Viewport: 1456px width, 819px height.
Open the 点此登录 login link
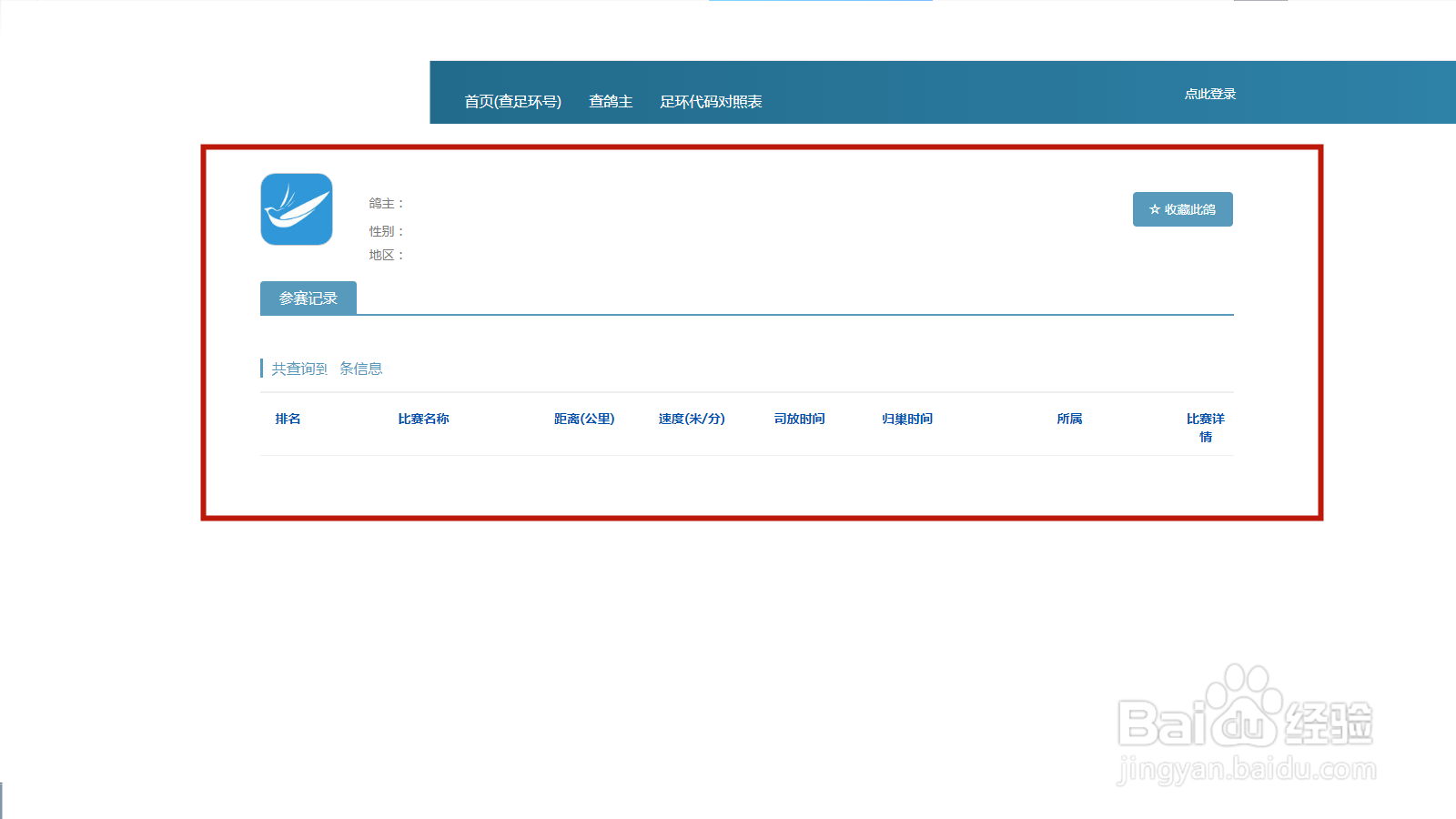click(1209, 94)
